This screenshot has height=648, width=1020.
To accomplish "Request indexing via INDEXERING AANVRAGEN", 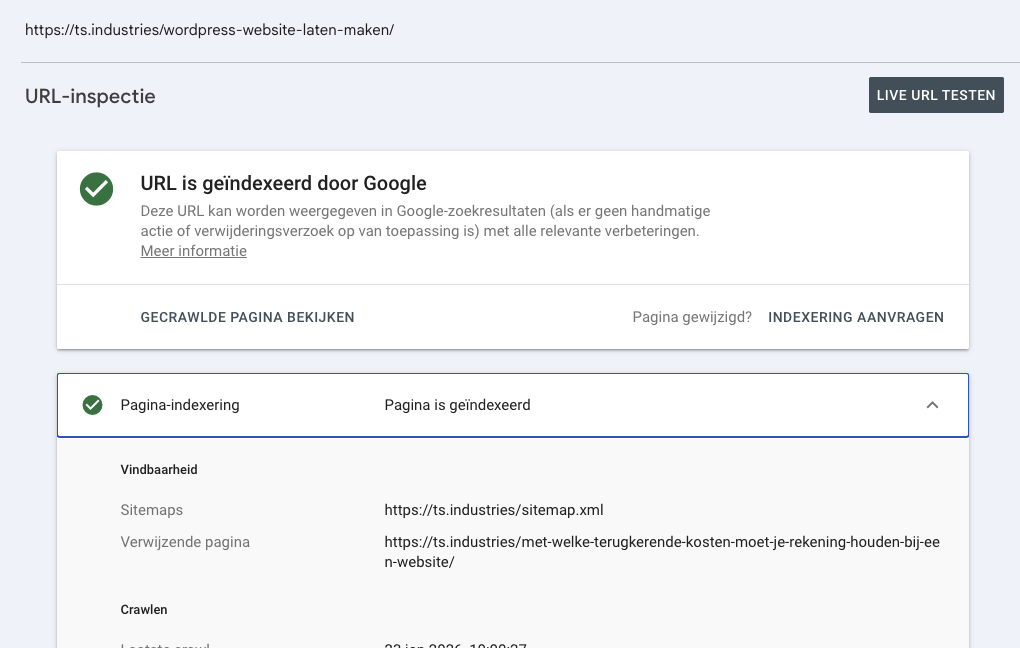I will point(855,317).
